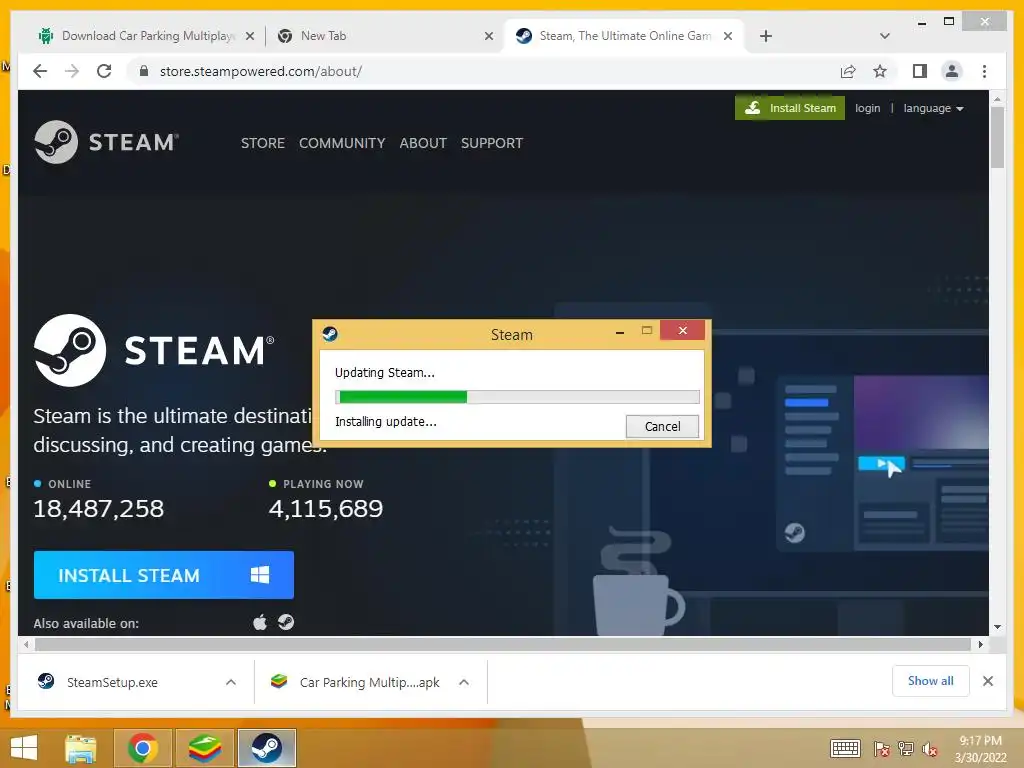Click the Updating Steam progress bar

[x=517, y=396]
